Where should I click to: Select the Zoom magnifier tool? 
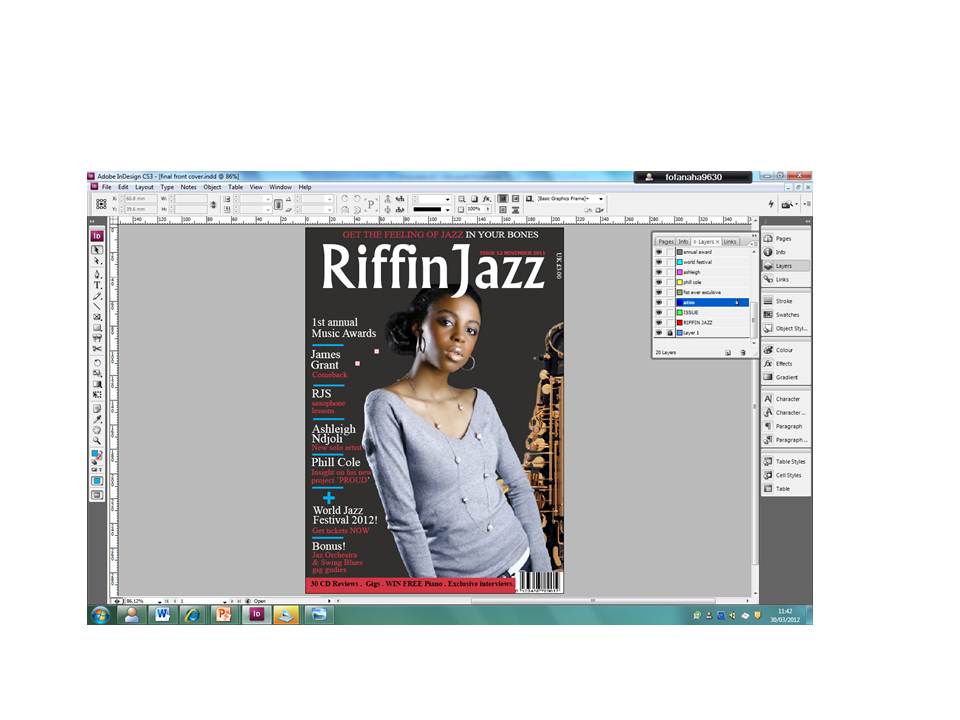tap(97, 440)
